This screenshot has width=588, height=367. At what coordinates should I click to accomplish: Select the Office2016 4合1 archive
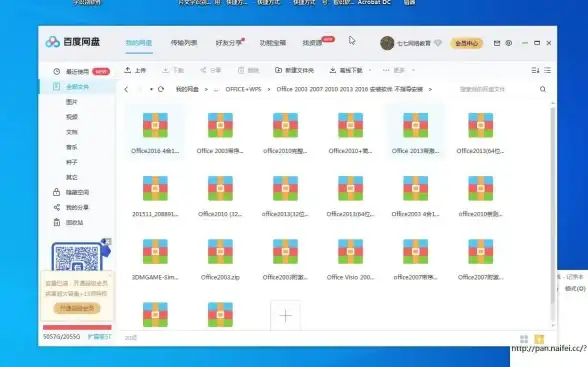point(155,132)
